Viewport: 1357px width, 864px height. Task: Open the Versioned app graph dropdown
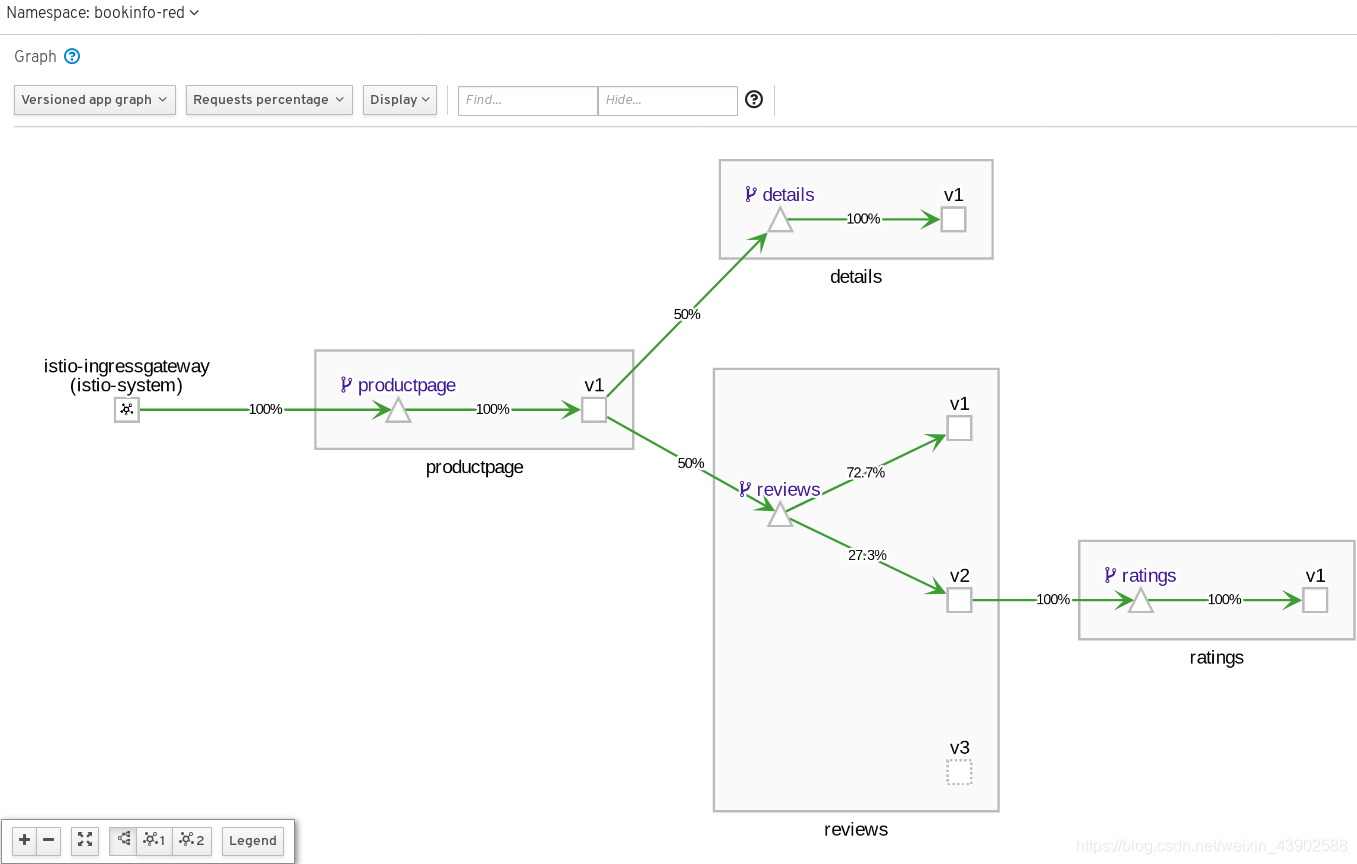tap(95, 100)
